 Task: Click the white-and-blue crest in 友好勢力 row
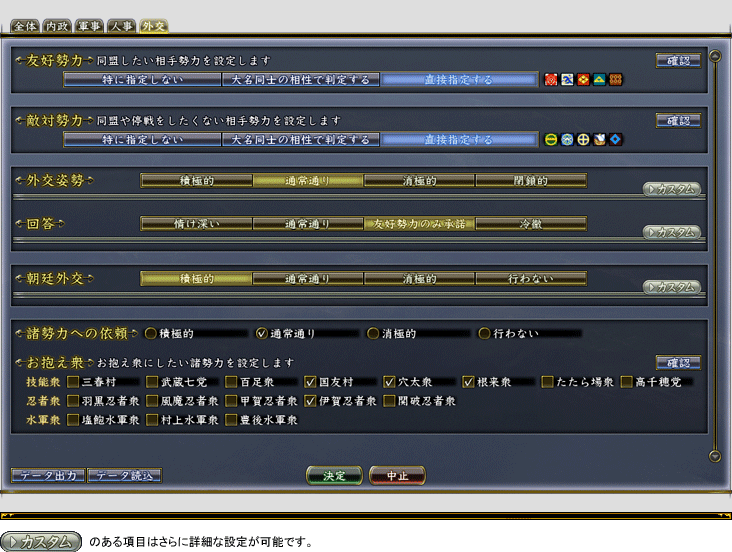(567, 80)
